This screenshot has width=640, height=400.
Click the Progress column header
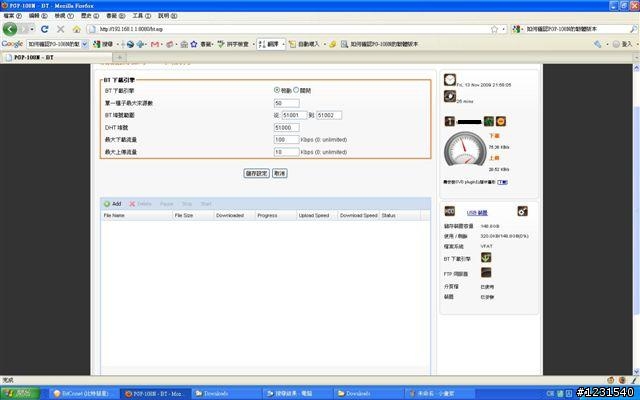pos(276,216)
